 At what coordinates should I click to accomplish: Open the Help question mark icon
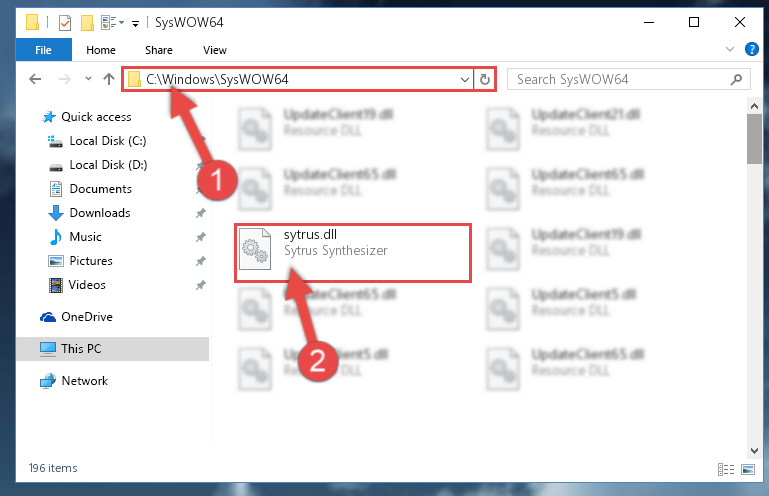[751, 49]
